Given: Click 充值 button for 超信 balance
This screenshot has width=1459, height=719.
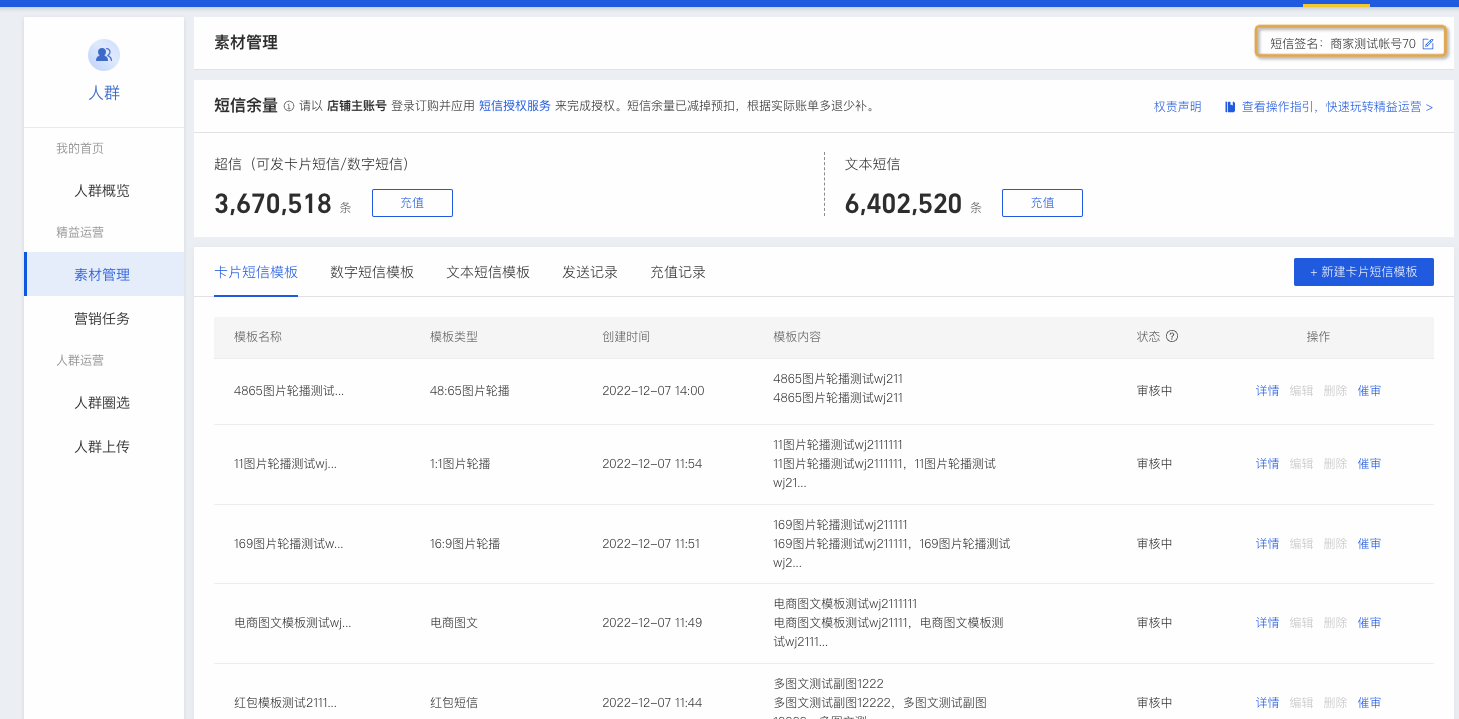Looking at the screenshot, I should point(412,203).
